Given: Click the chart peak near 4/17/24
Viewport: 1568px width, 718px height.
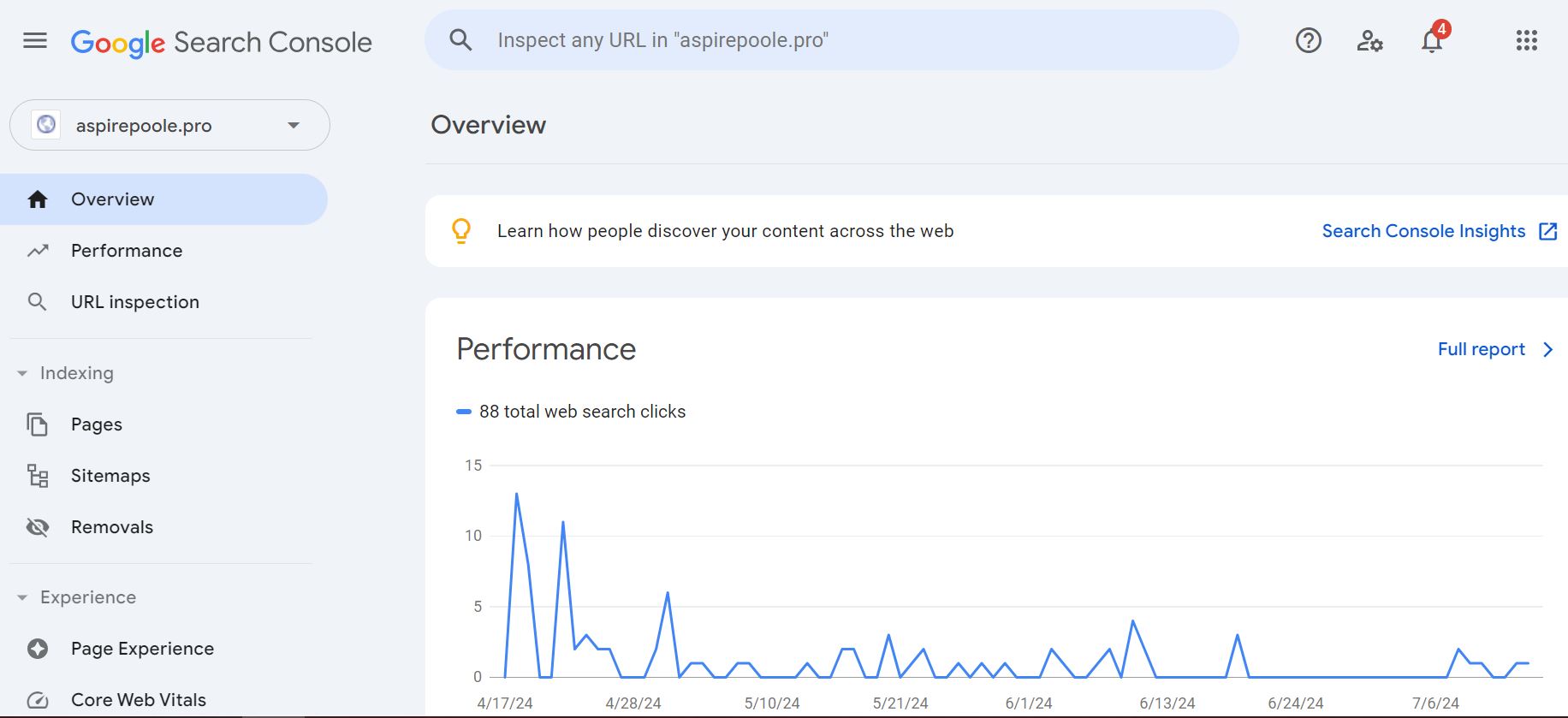Looking at the screenshot, I should pyautogui.click(x=516, y=494).
